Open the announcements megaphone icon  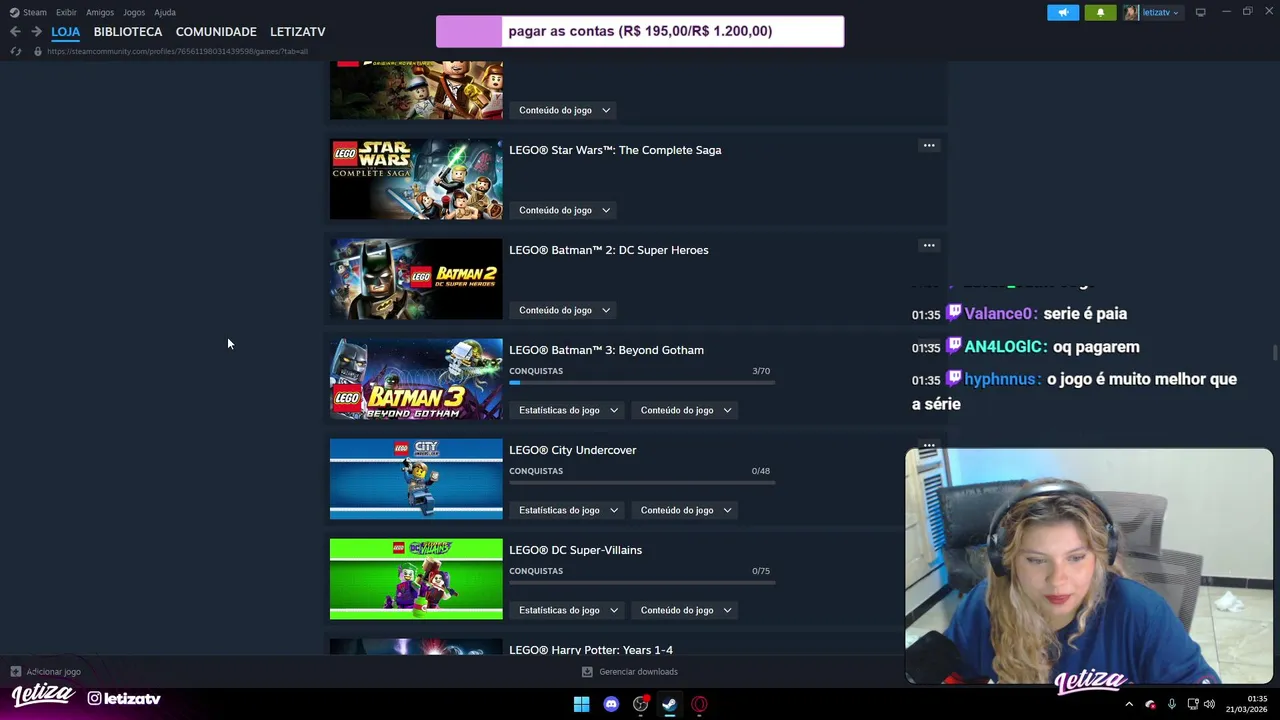pos(1063,12)
